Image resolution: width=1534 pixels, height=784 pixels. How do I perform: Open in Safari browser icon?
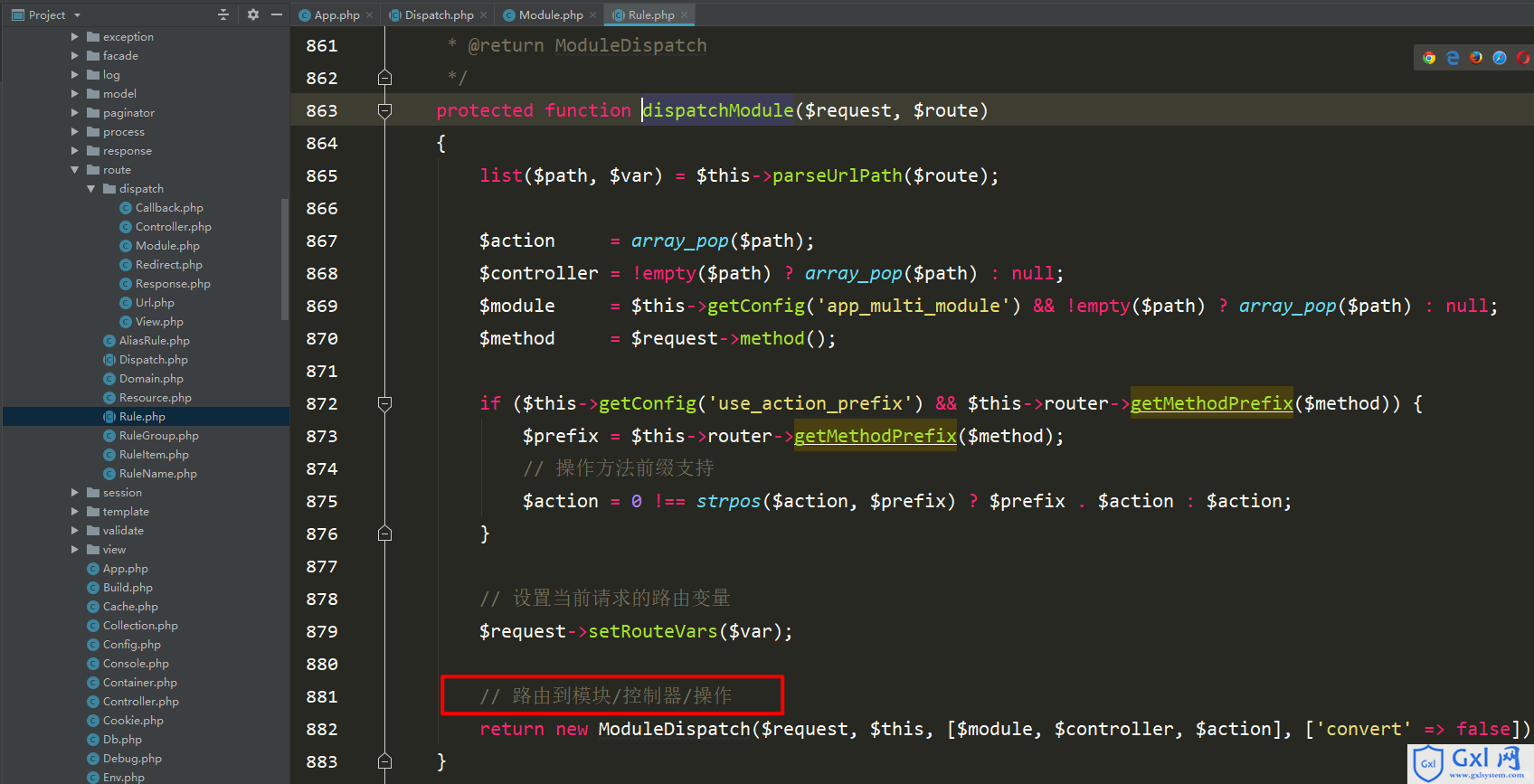pos(1500,58)
